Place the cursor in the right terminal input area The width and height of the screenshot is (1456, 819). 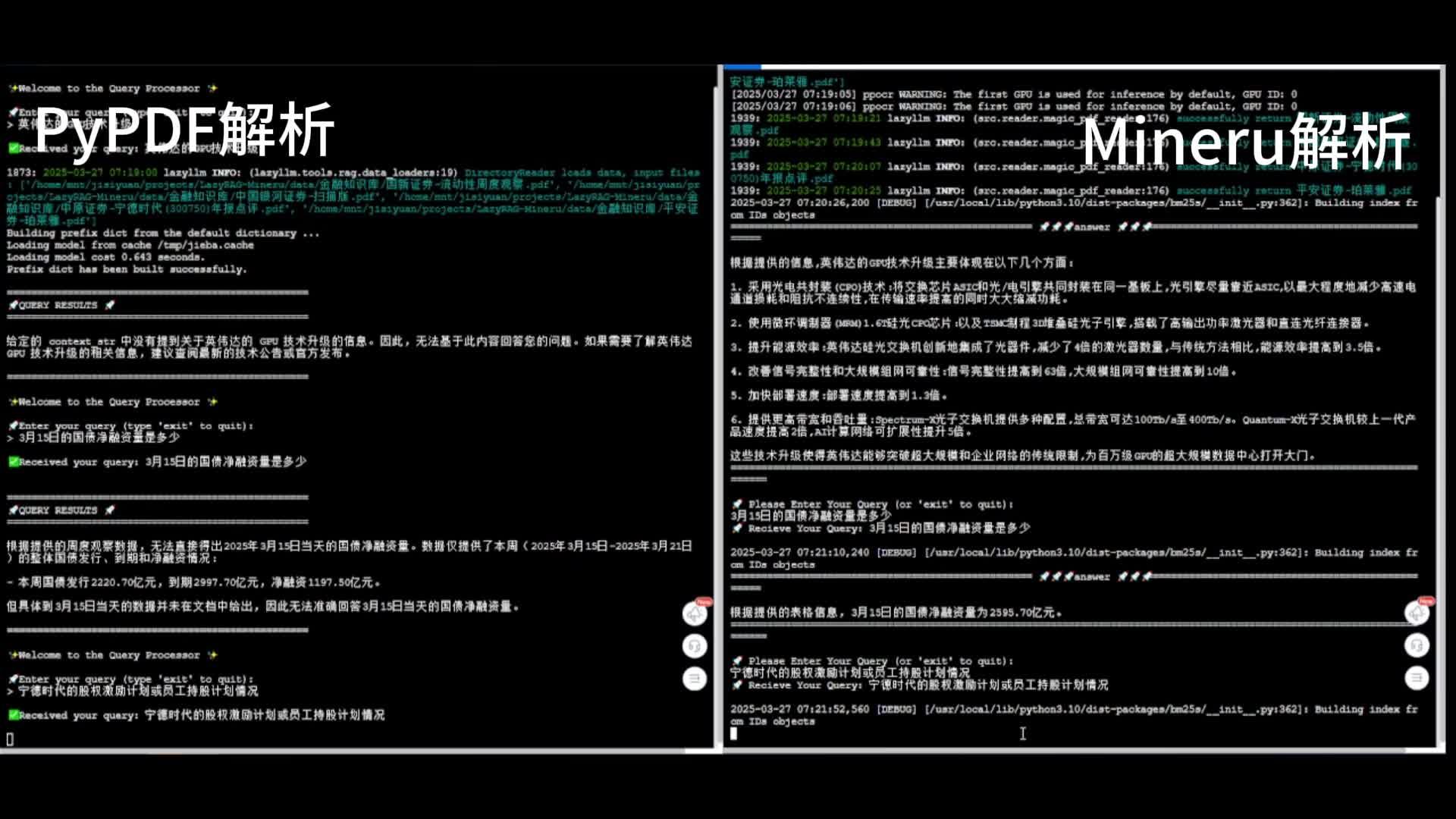(1022, 733)
